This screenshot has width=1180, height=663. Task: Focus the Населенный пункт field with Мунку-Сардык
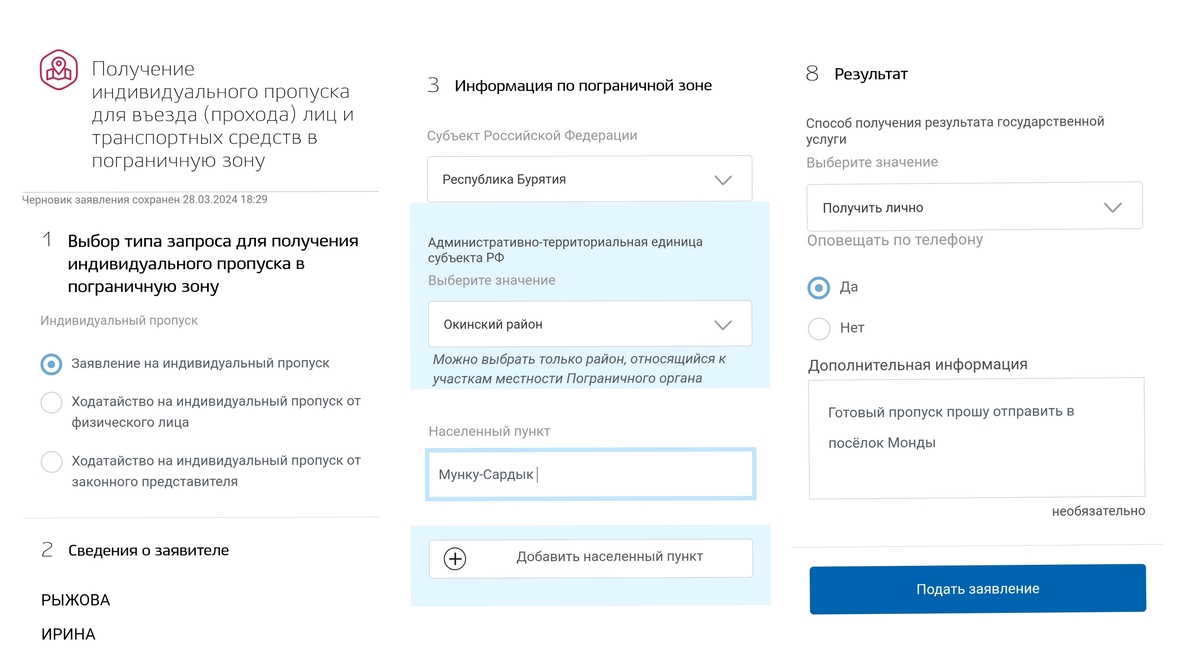(x=591, y=474)
